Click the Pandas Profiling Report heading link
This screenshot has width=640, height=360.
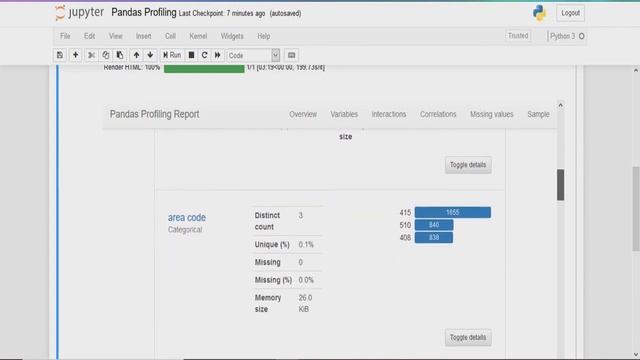coord(154,114)
